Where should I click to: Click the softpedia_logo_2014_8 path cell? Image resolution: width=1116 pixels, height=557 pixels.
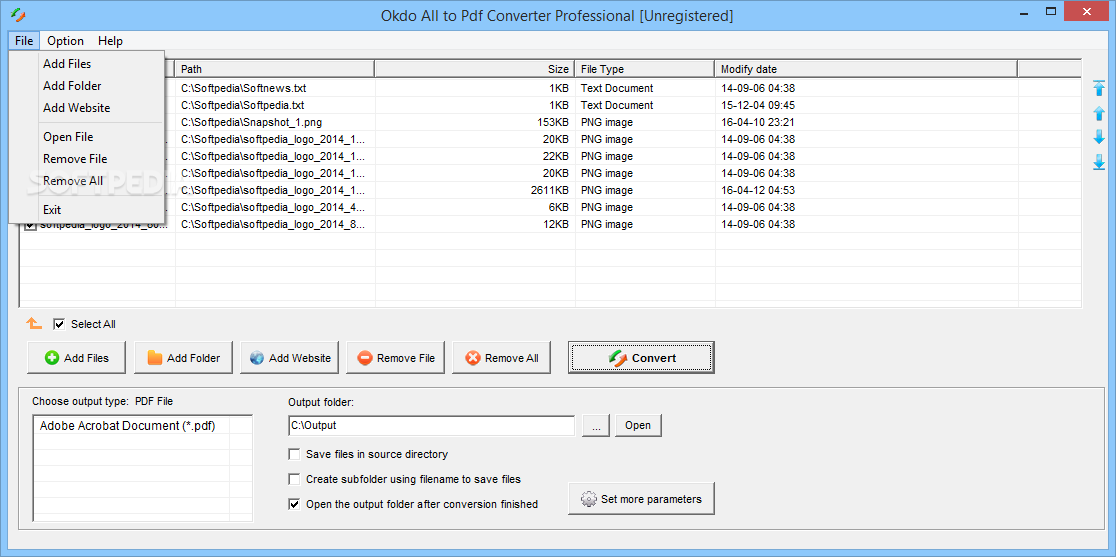click(x=273, y=225)
